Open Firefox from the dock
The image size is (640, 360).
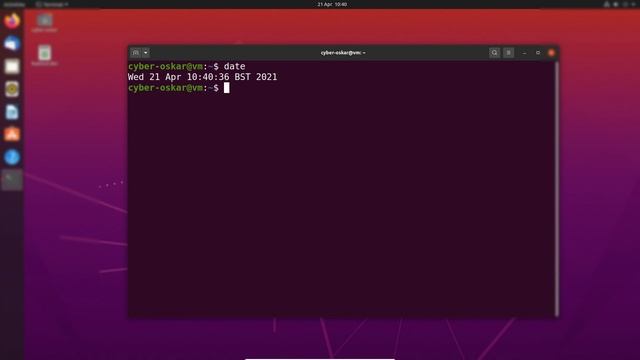12,20
